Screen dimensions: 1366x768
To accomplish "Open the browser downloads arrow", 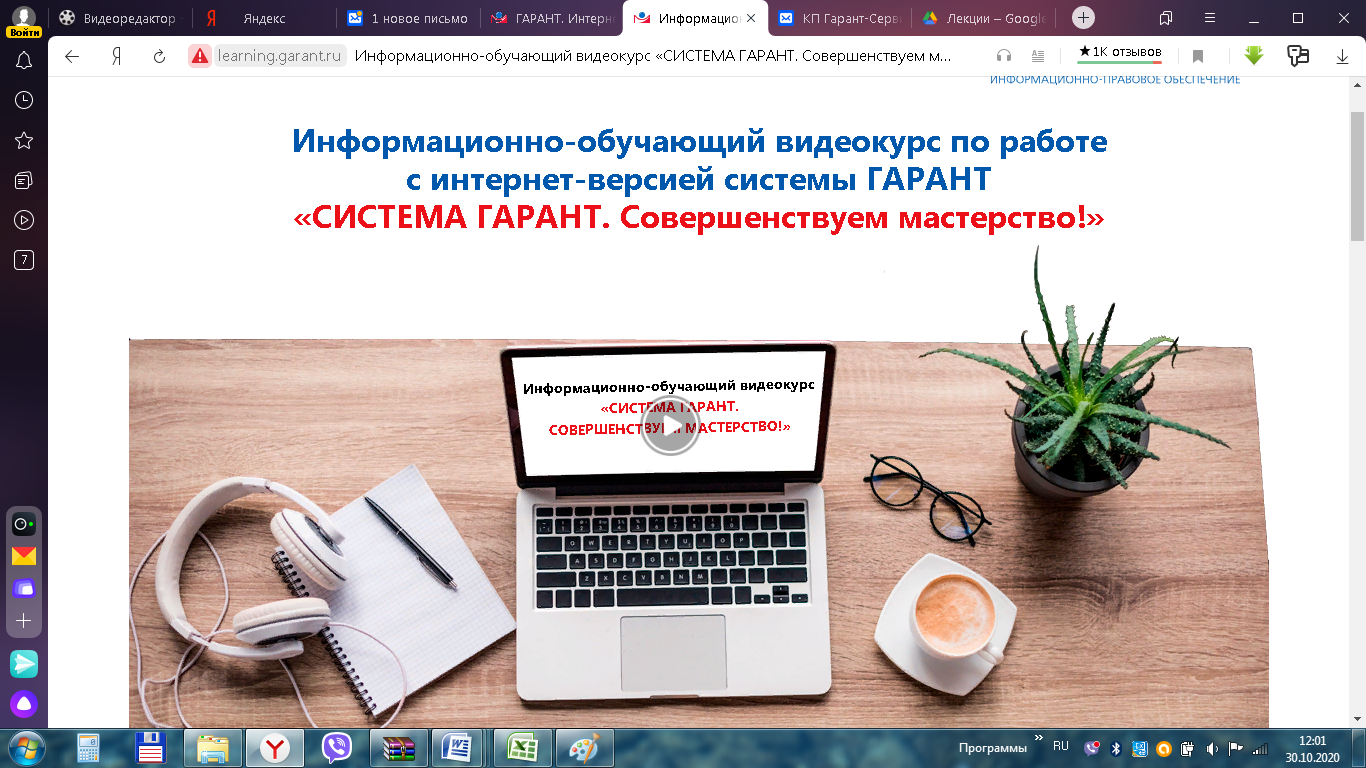I will (1343, 57).
